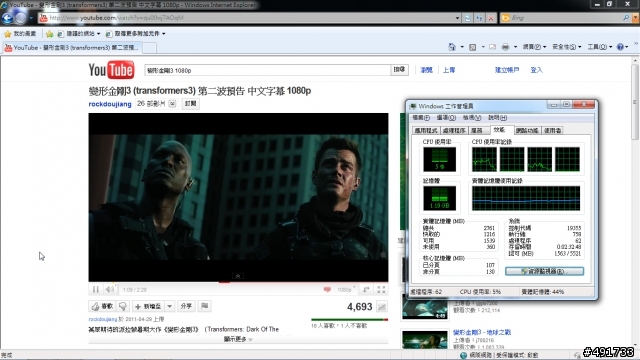Open the Safety menu dropdown in IE

point(567,47)
